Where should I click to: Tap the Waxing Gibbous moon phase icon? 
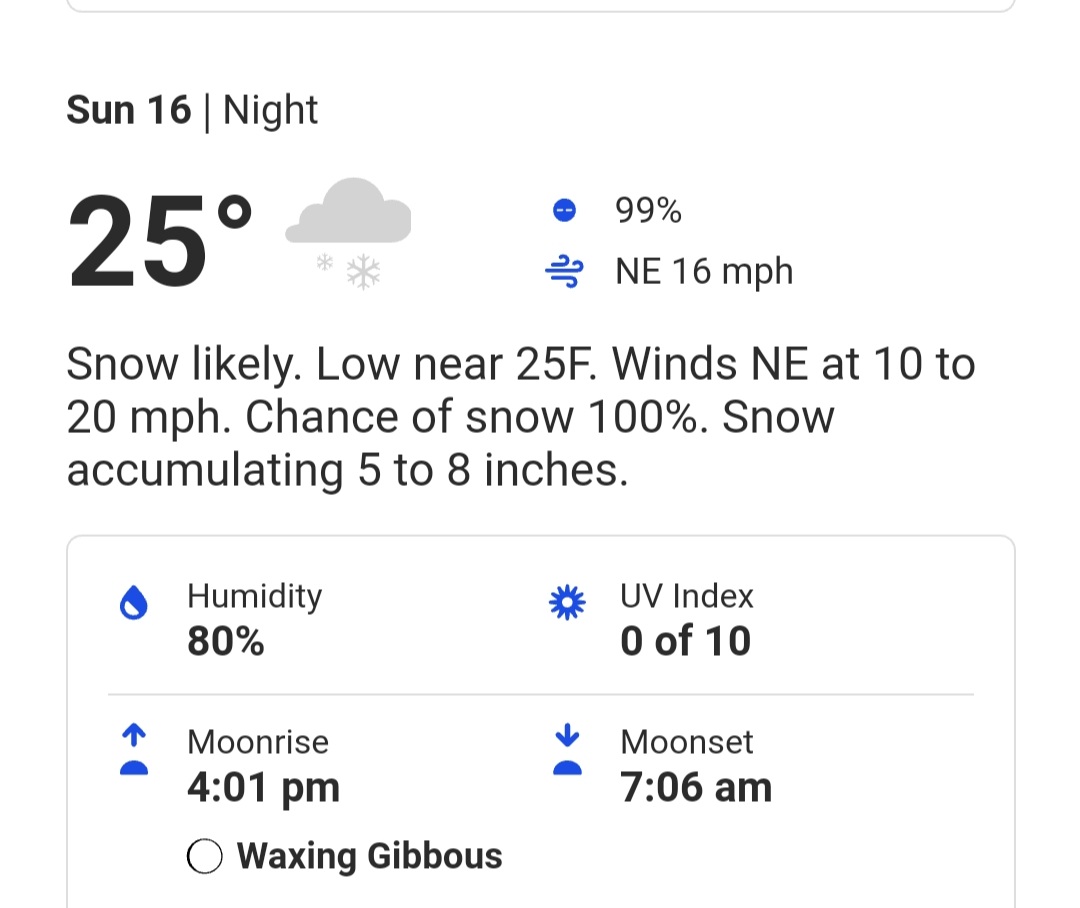205,856
